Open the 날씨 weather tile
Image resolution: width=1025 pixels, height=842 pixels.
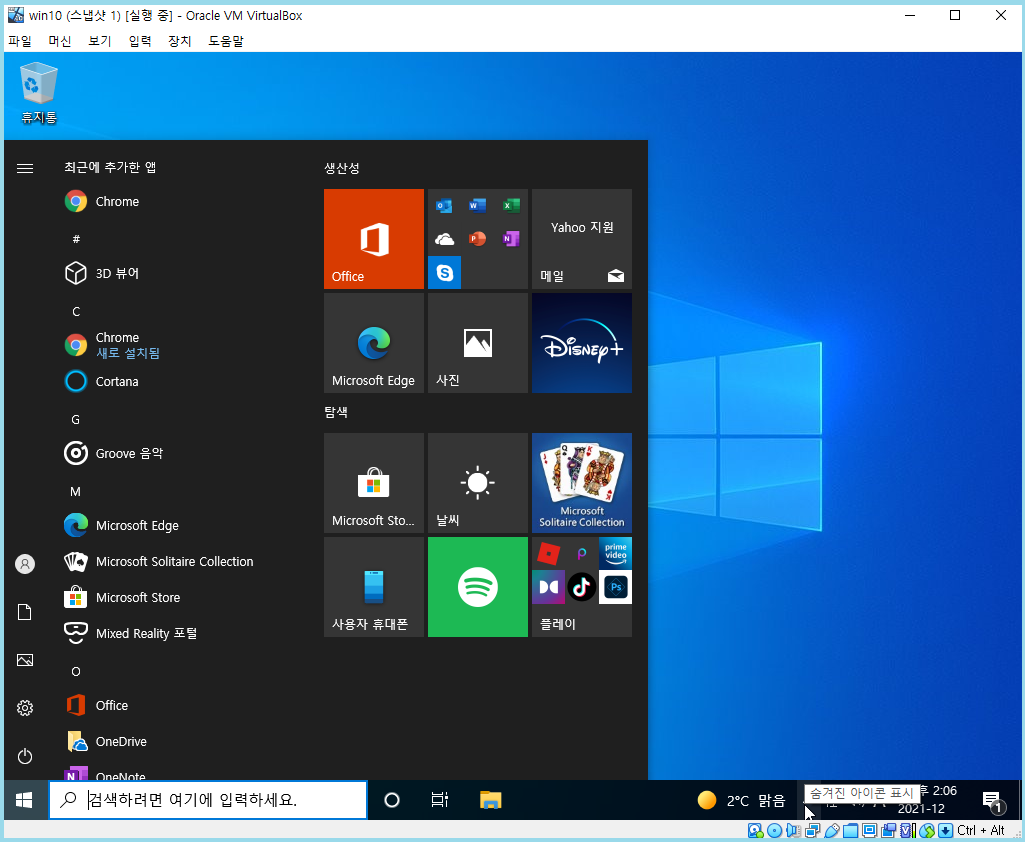tap(478, 482)
